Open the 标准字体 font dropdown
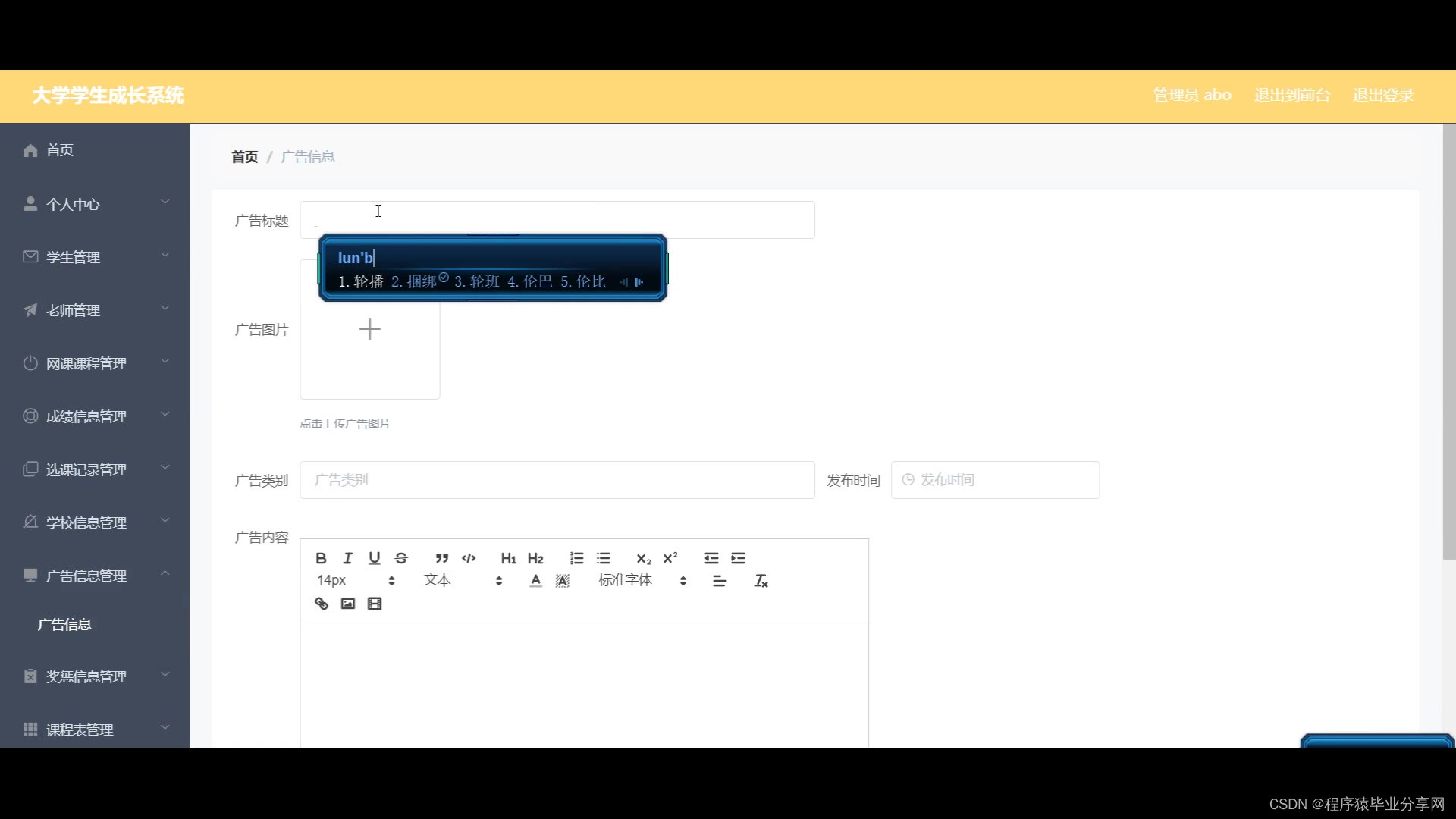1456x819 pixels. tap(642, 581)
